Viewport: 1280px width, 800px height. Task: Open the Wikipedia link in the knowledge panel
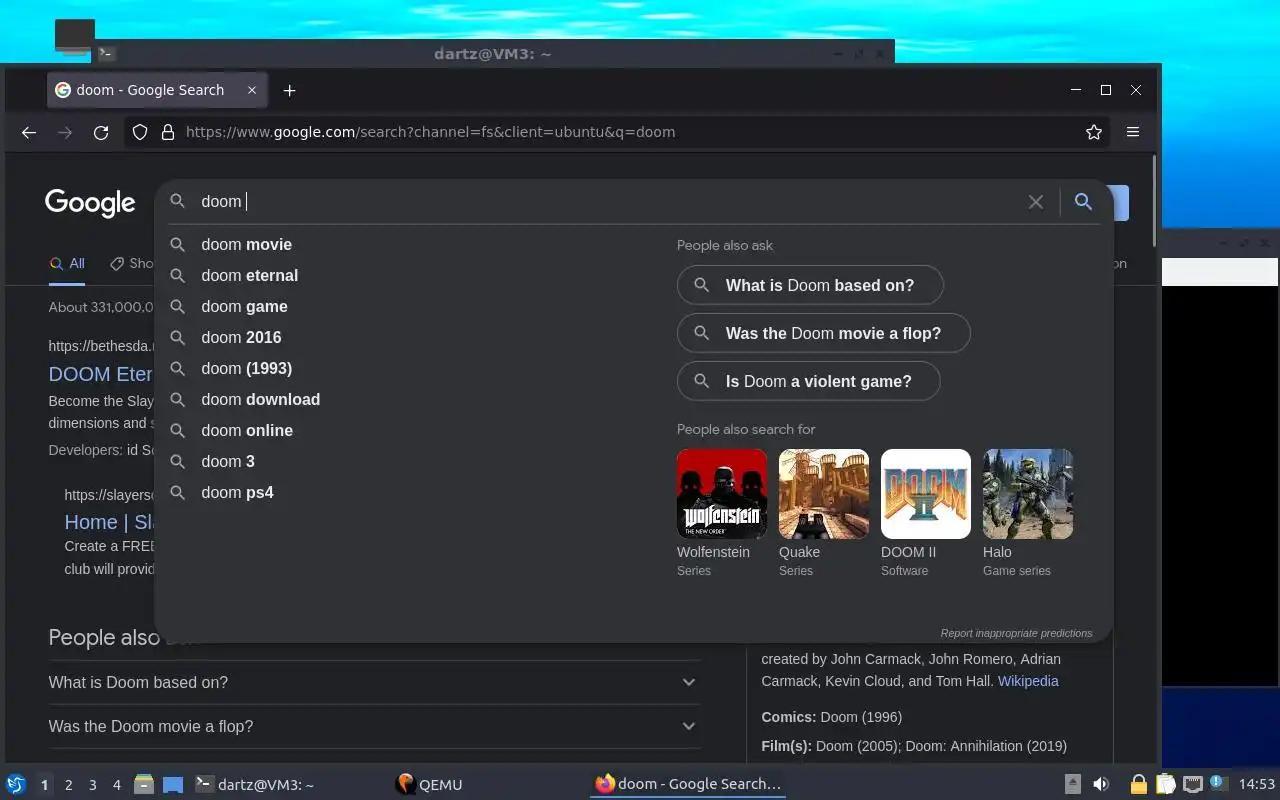[x=1028, y=681]
